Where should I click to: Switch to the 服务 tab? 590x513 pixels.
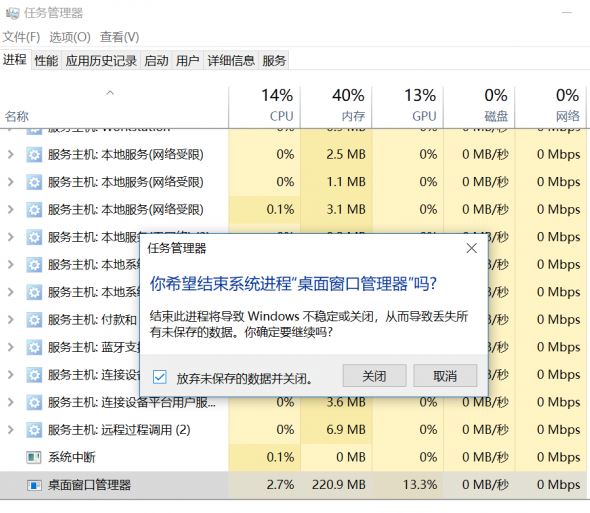coord(274,60)
